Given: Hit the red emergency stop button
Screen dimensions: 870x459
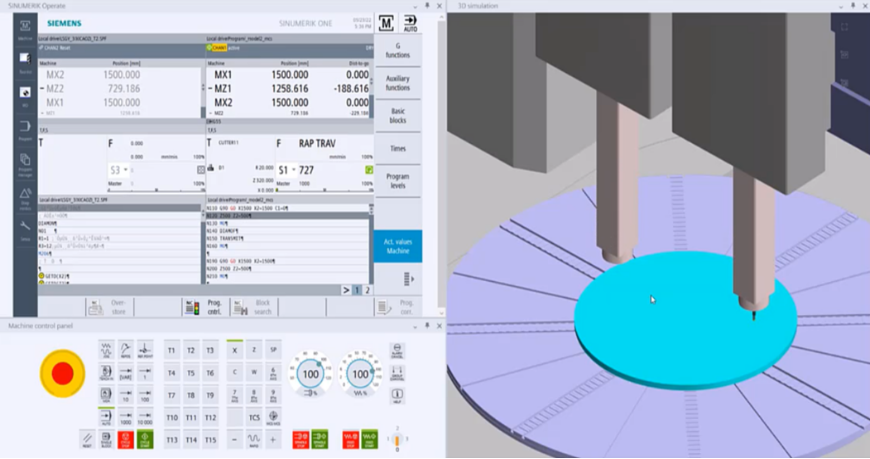Looking at the screenshot, I should tap(62, 374).
